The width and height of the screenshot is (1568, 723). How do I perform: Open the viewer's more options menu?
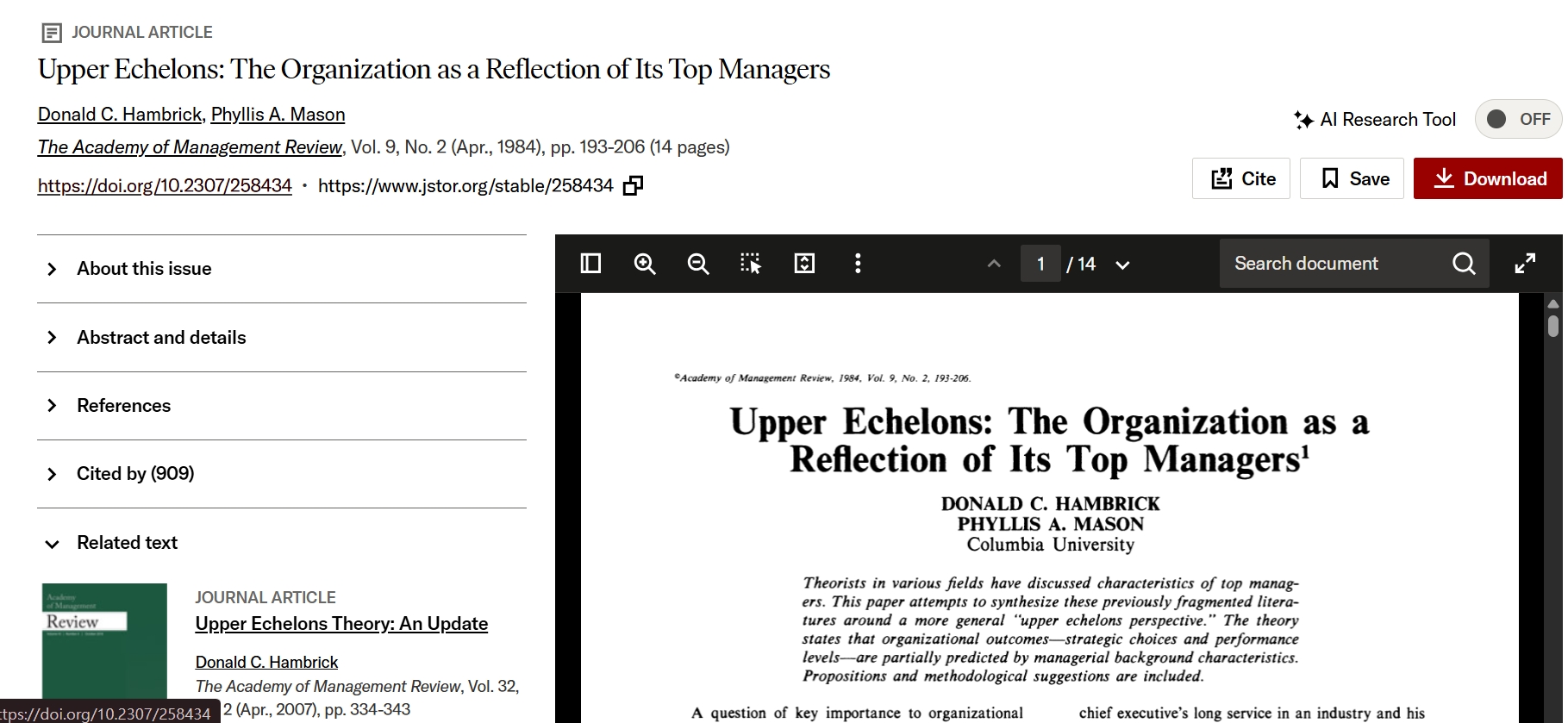pos(857,264)
